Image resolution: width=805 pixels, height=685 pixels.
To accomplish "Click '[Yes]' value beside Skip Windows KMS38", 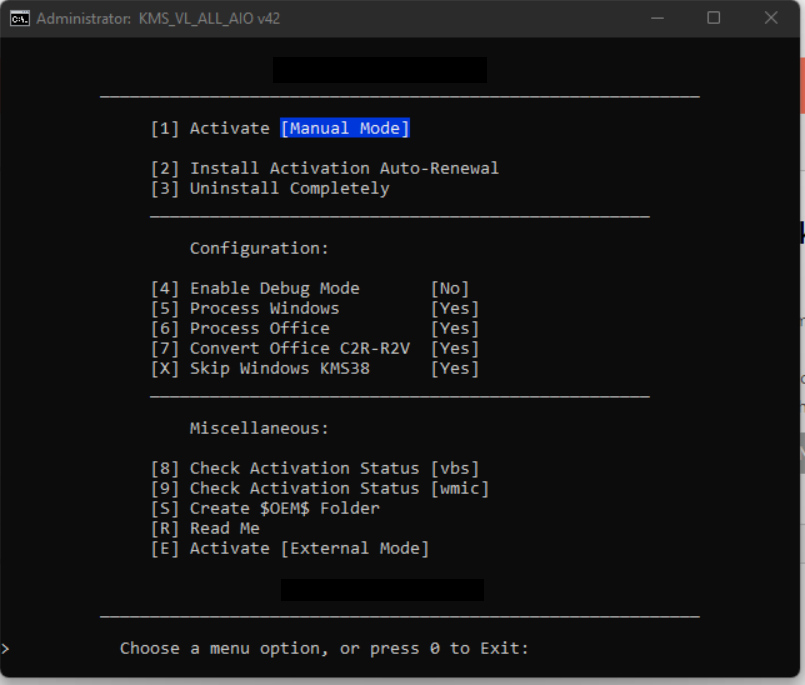I will [455, 369].
